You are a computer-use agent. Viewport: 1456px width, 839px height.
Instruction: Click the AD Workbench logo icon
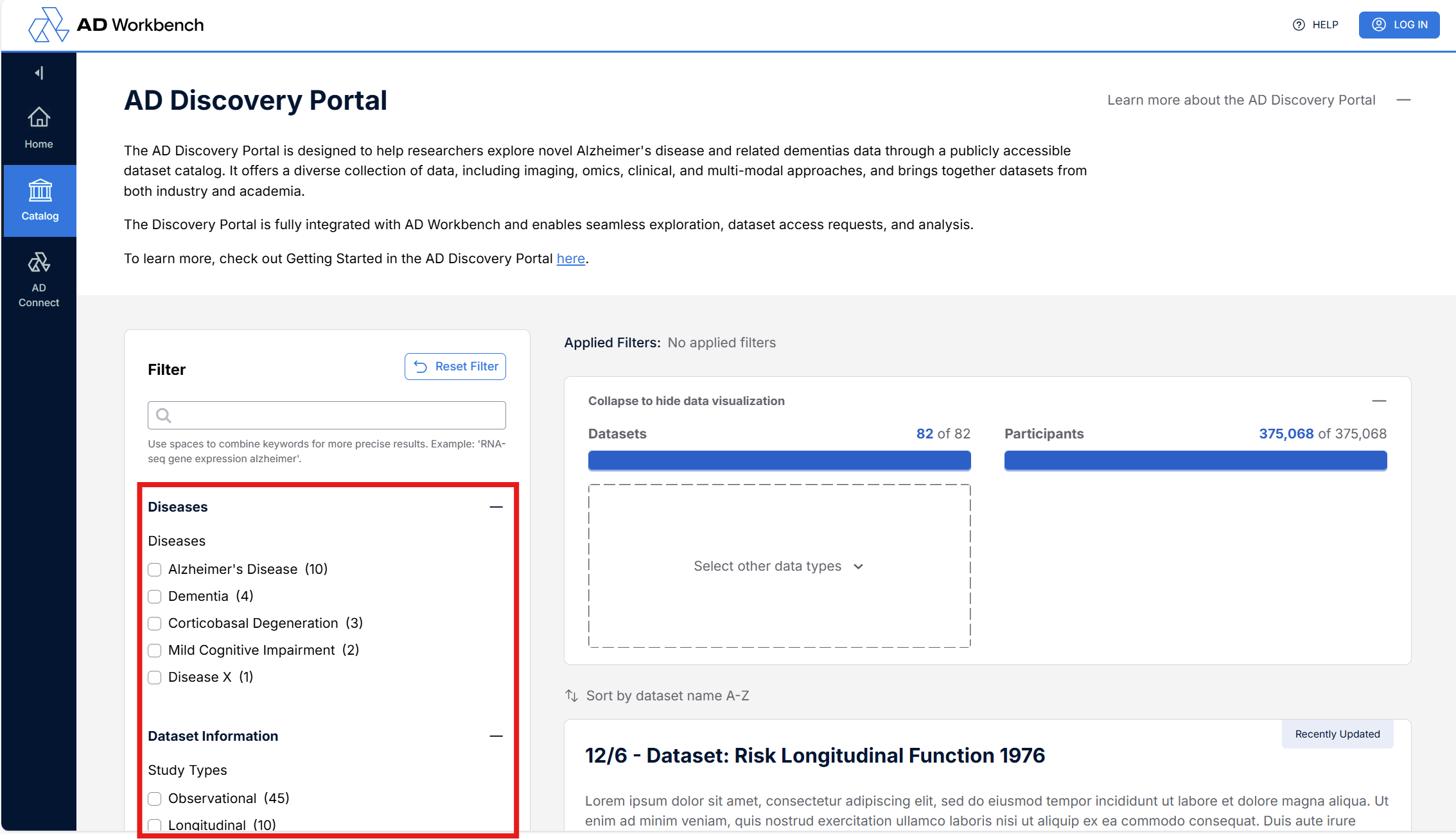pos(48,25)
